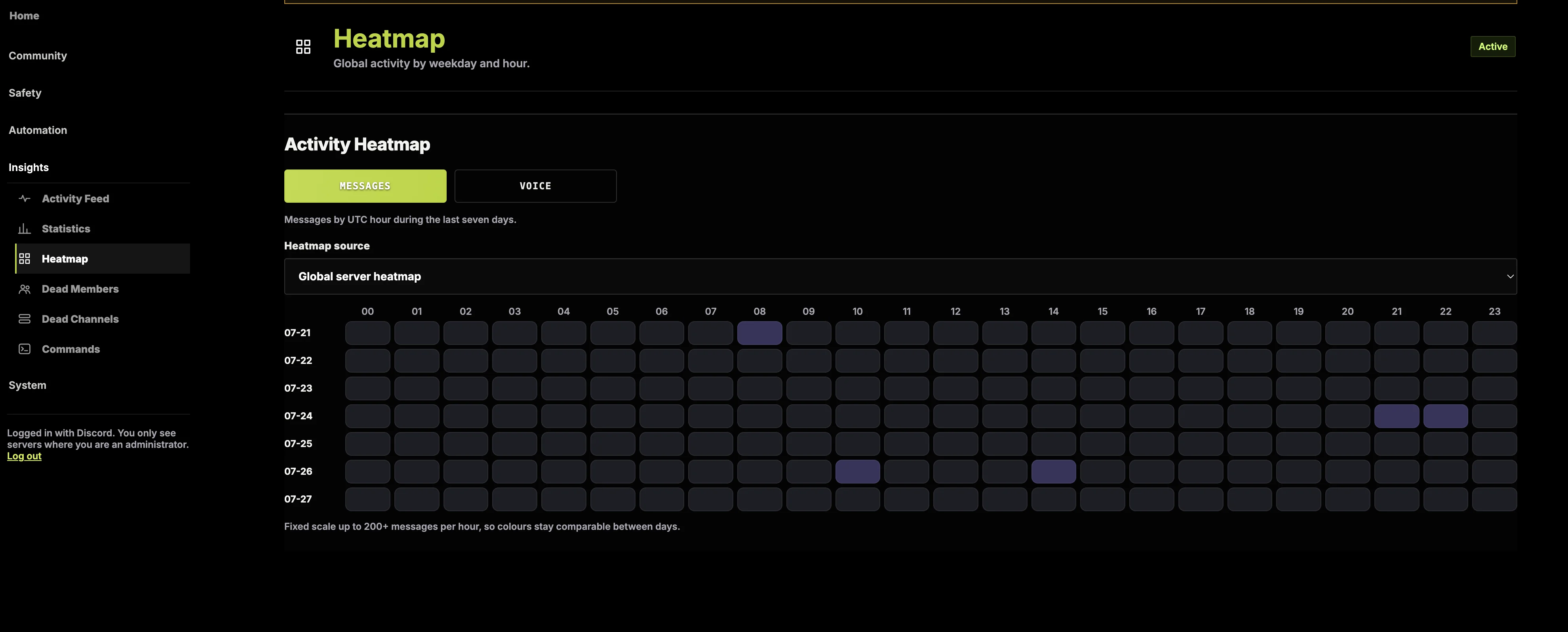The width and height of the screenshot is (1568, 632).
Task: Switch to the Voice tab
Action: pyautogui.click(x=535, y=186)
